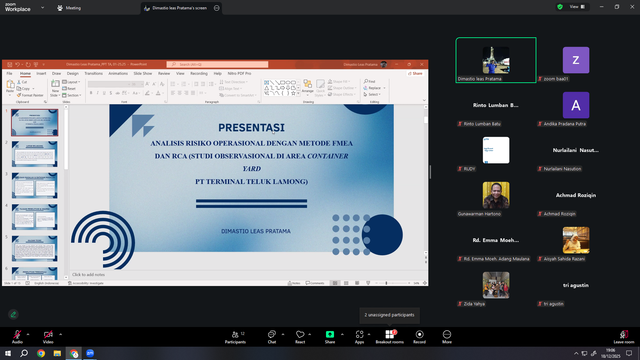This screenshot has height=360, width=640.
Task: Open screen share options circle icon on tab
Action: [x=216, y=8]
